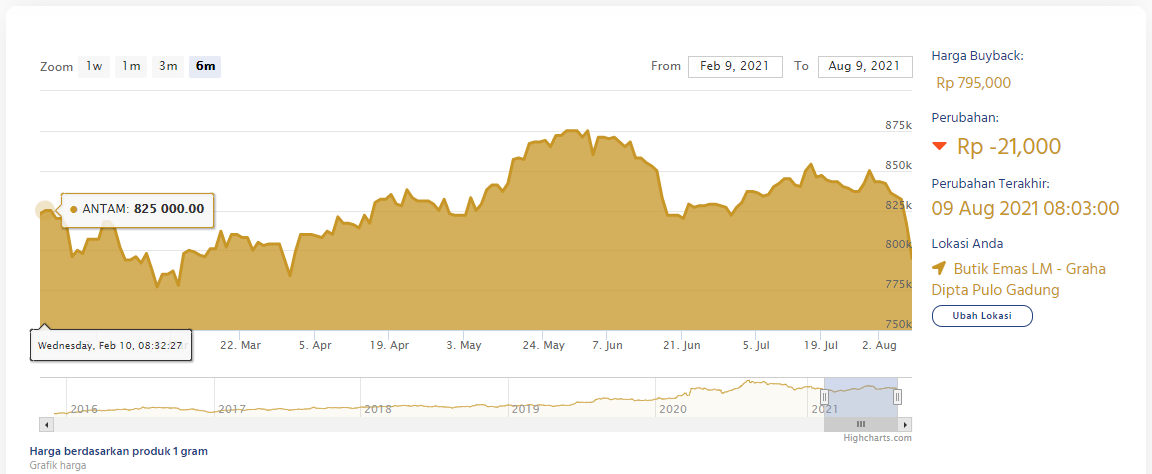Click the navigator left scroll arrow
Screen dimensions: 1152x474
pyautogui.click(x=46, y=424)
